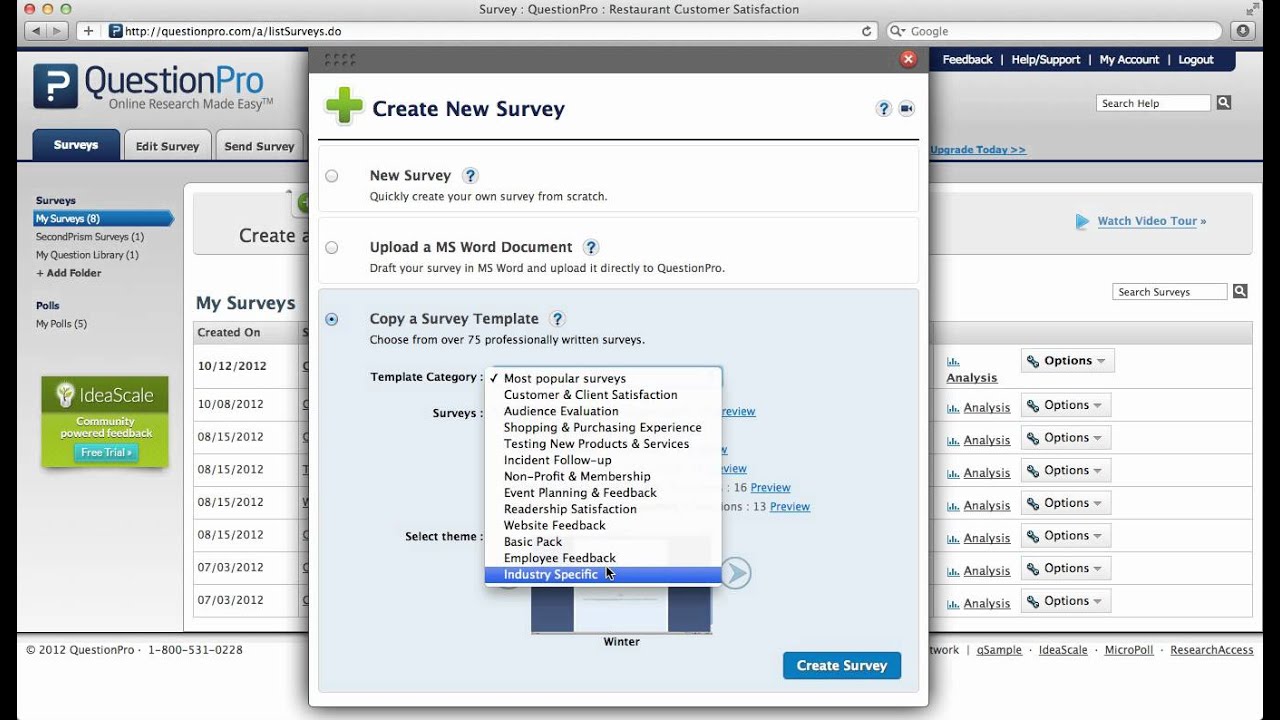Open My Question Library (1)
Viewport: 1280px width, 720px height.
click(87, 255)
